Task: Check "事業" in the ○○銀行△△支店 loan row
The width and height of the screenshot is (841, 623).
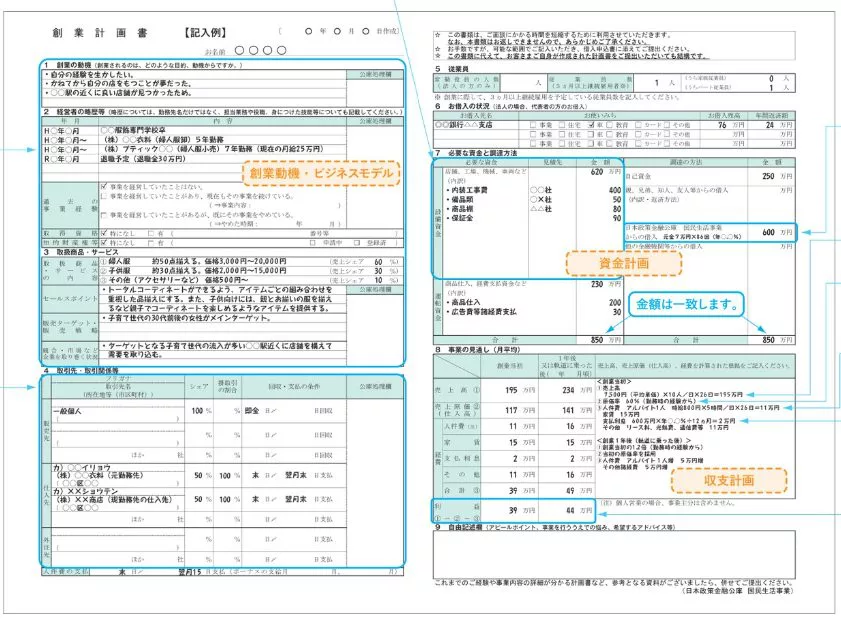Action: [533, 125]
